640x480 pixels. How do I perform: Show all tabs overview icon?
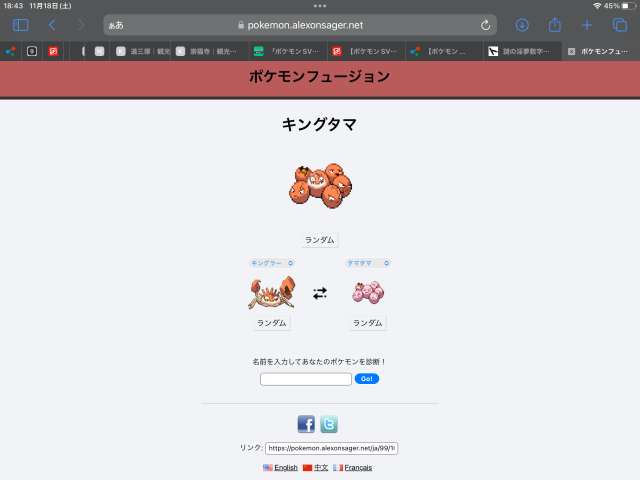(x=620, y=25)
